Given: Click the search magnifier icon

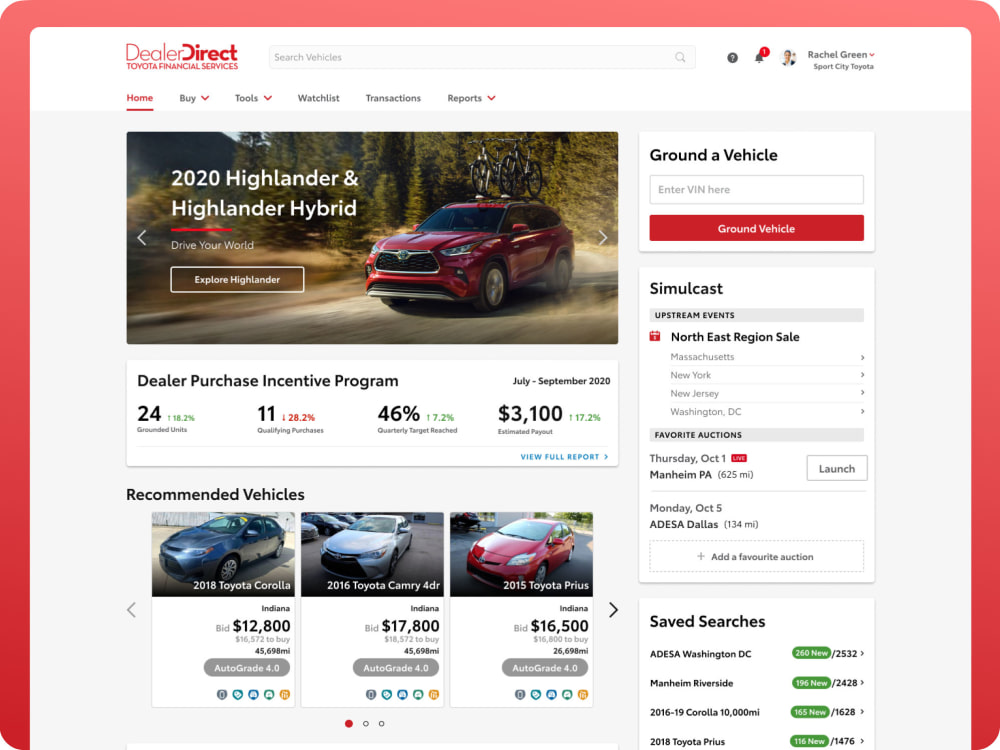Looking at the screenshot, I should pyautogui.click(x=680, y=57).
